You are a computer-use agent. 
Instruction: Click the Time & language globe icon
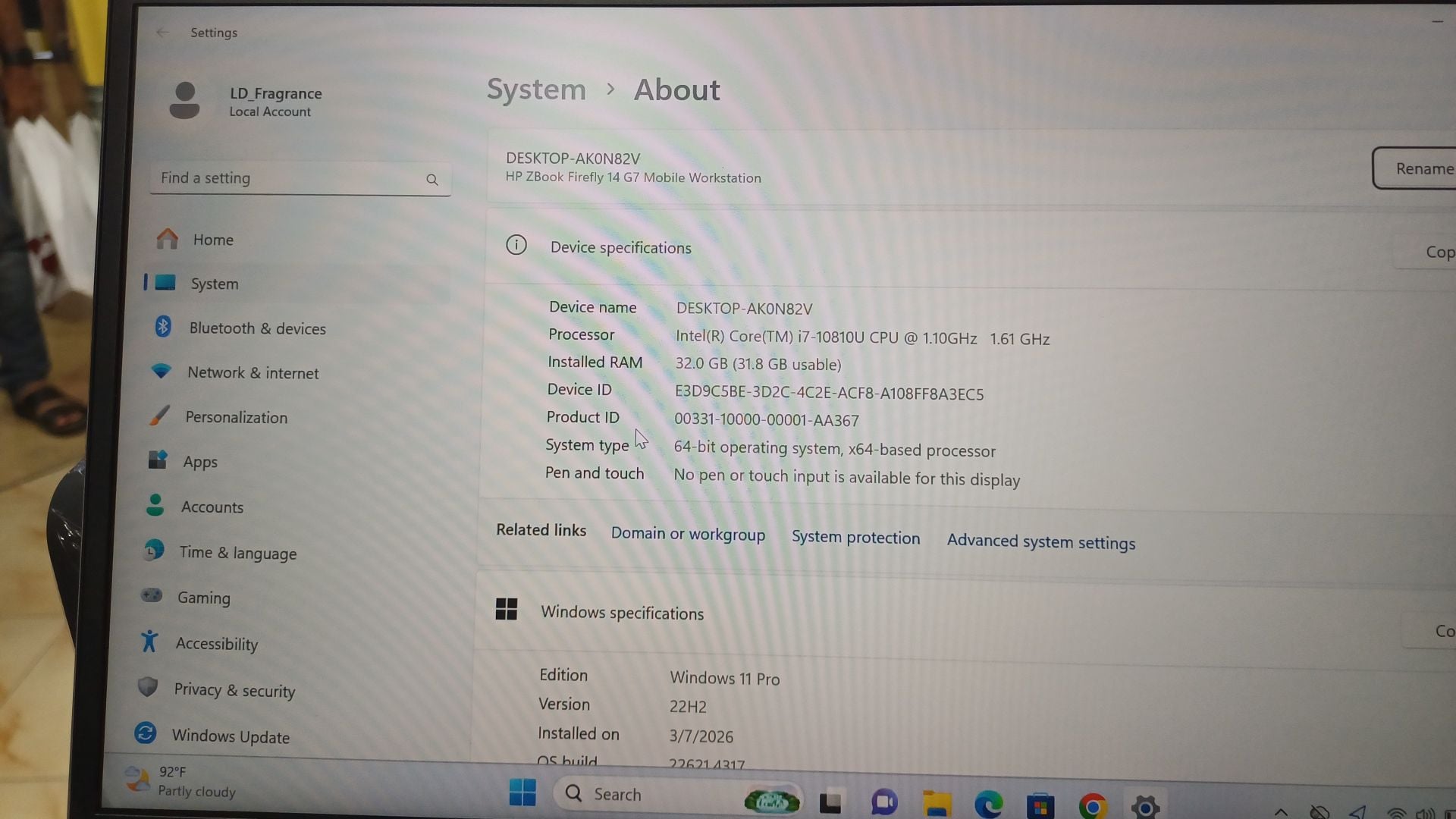coord(153,550)
